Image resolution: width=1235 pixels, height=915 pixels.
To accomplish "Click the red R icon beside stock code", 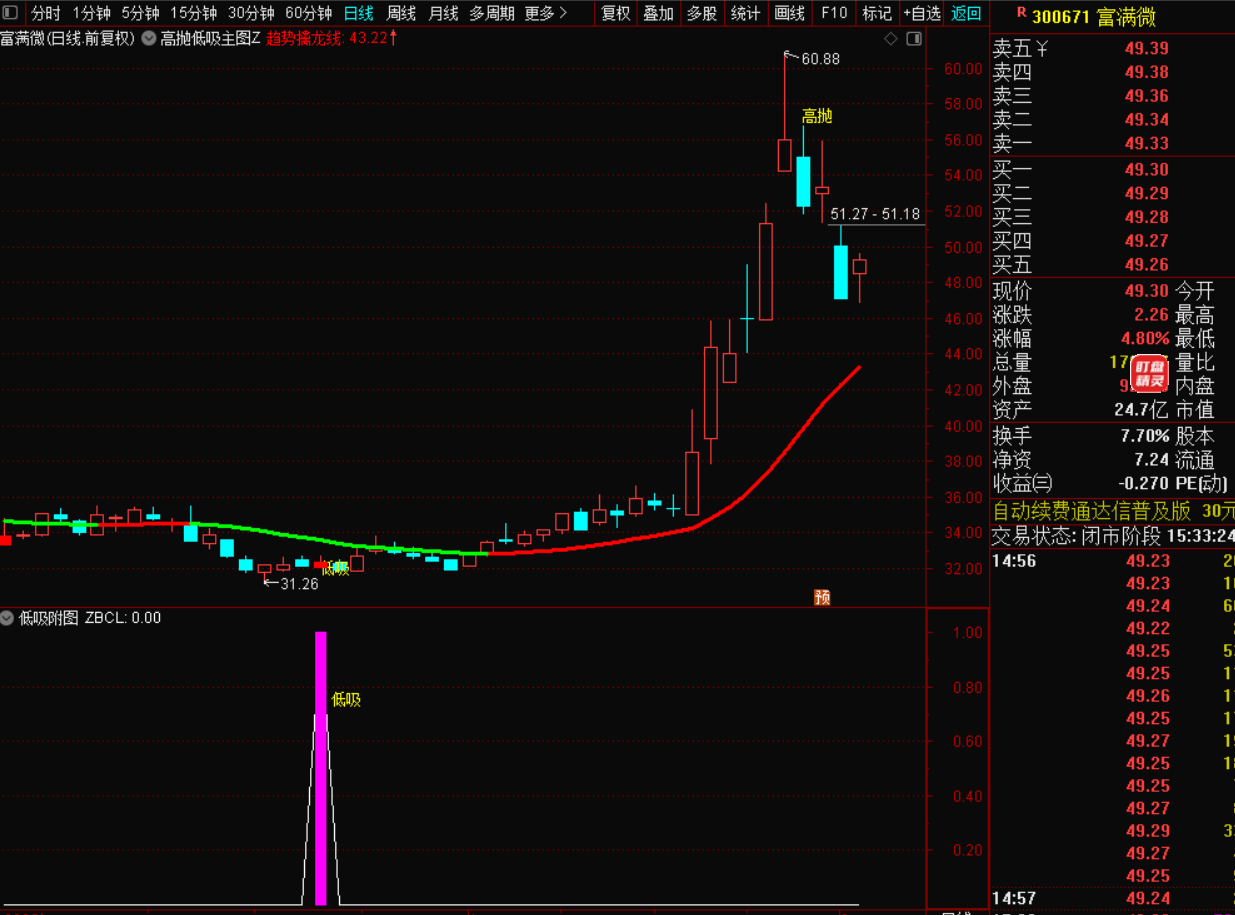I will point(1020,14).
